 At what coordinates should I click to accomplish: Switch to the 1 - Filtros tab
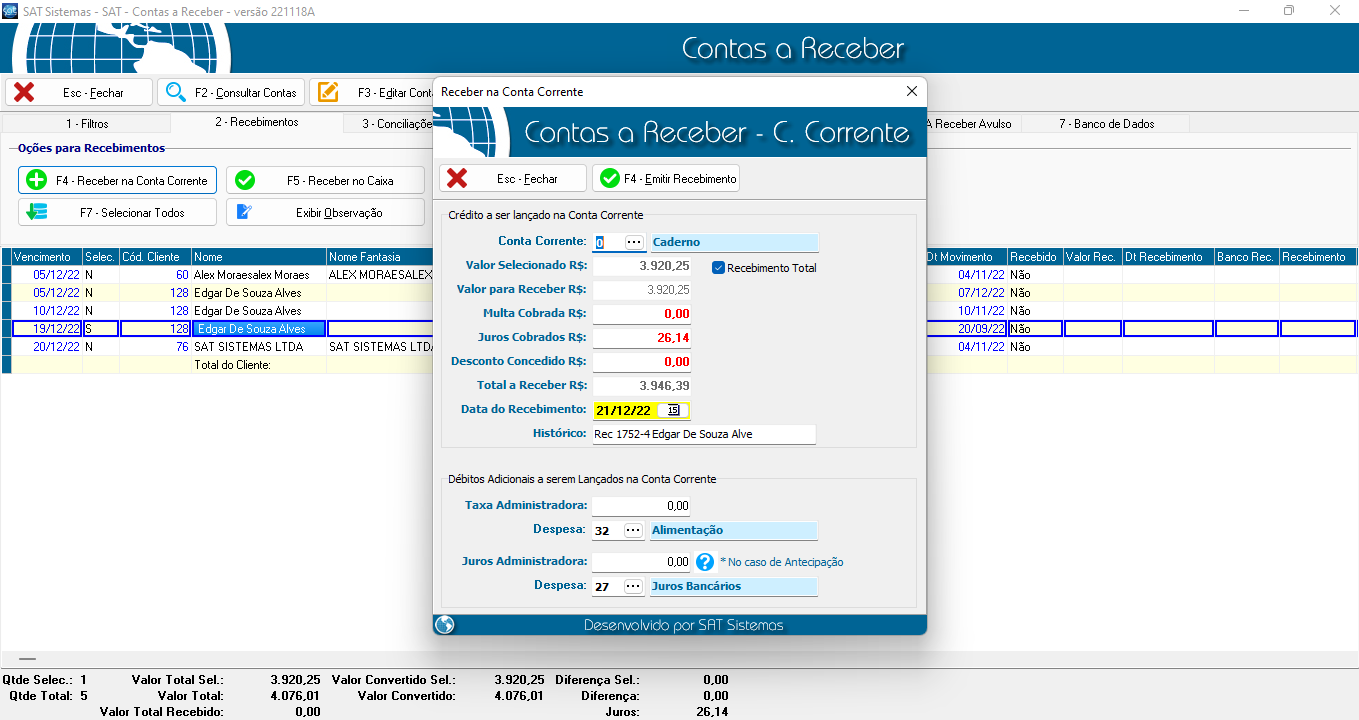(87, 124)
